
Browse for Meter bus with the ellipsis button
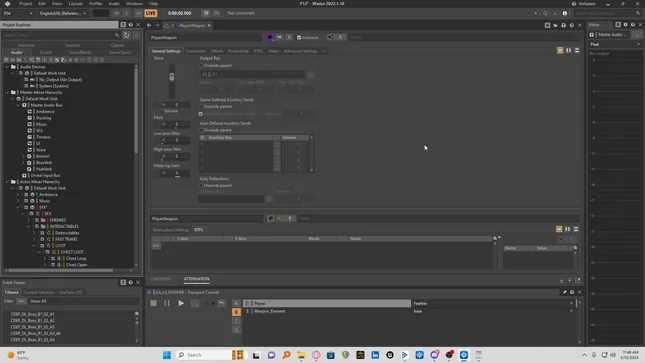(x=638, y=35)
